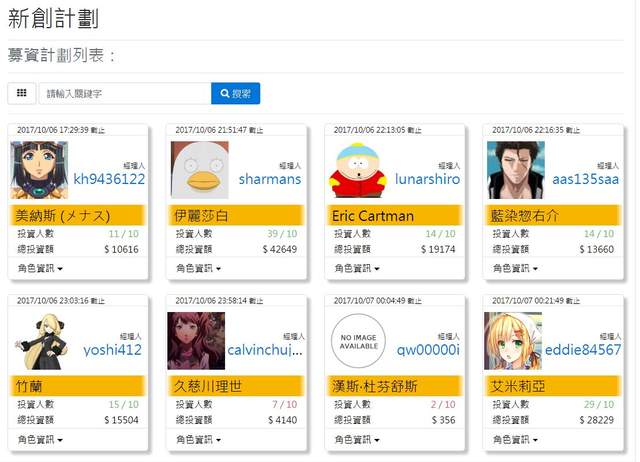Screen dimensions: 640x462
Task: Open manager link aas135saa
Action: click(x=586, y=179)
